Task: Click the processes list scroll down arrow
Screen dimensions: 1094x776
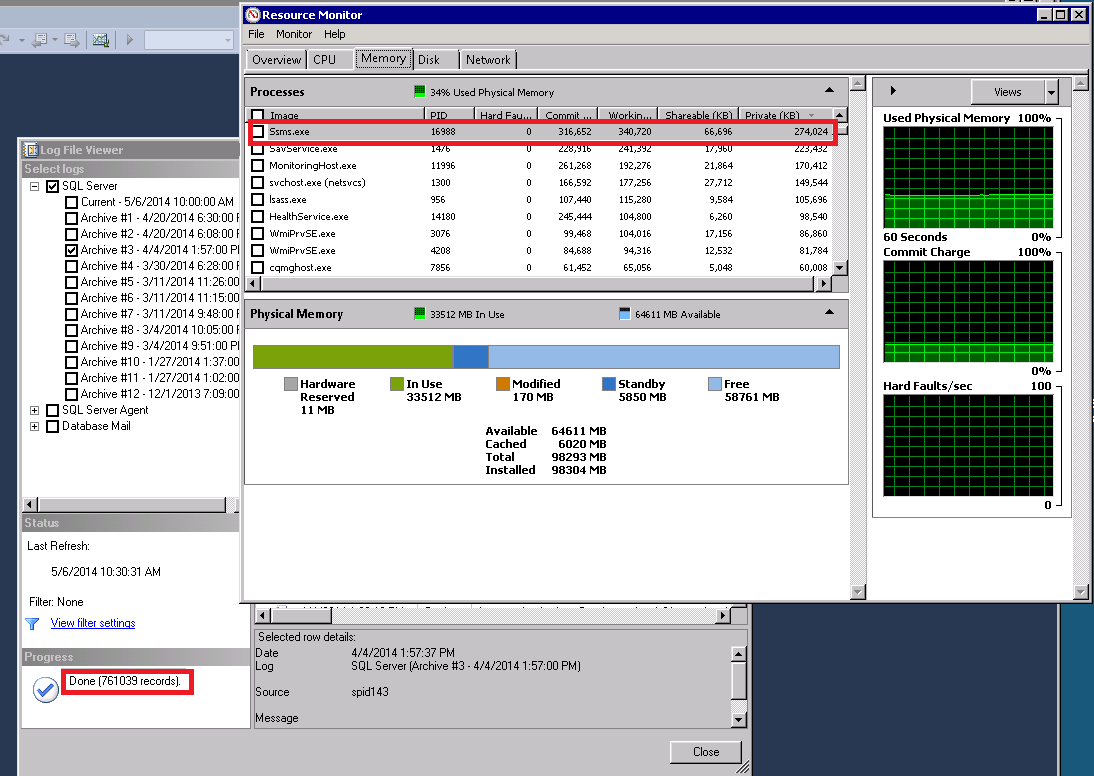Action: tap(840, 267)
